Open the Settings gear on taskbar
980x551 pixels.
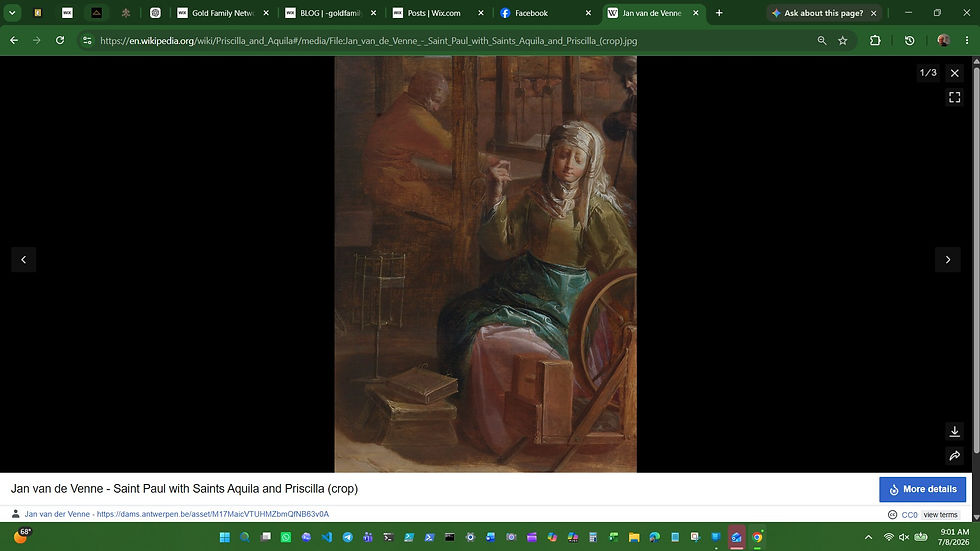(470, 537)
